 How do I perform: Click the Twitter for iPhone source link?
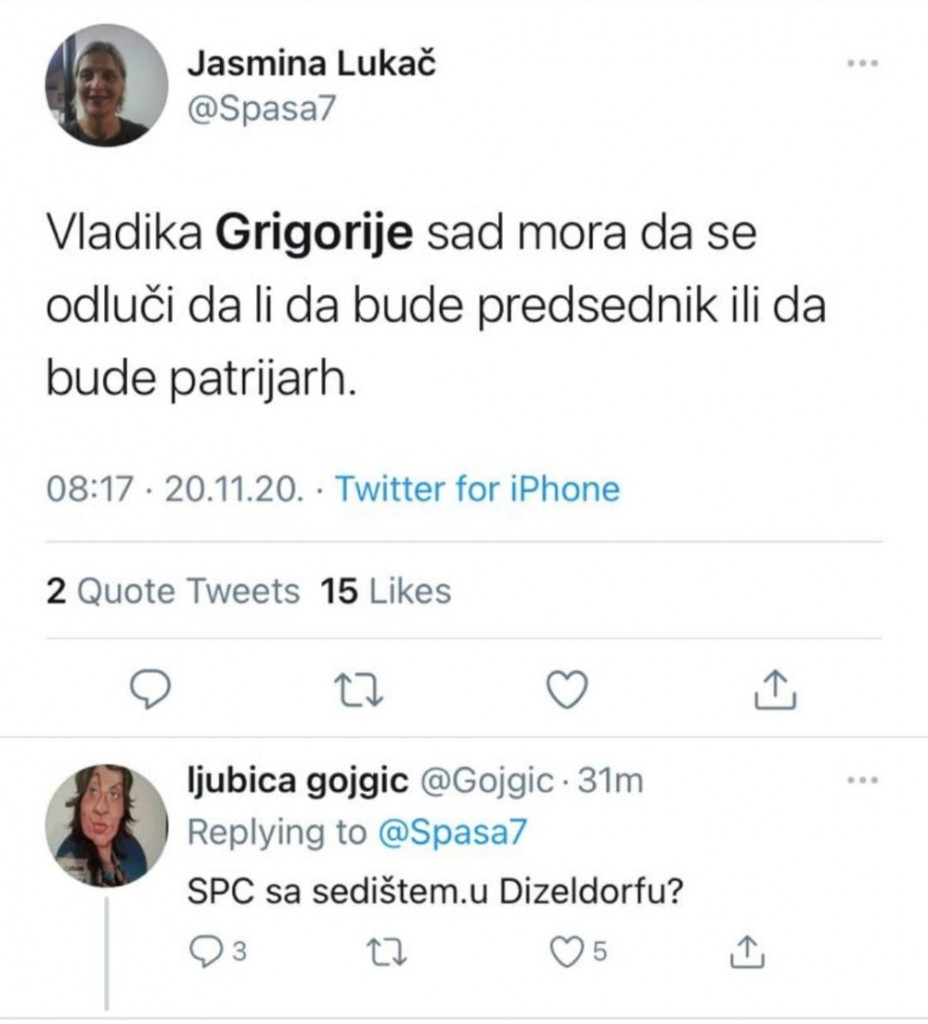click(477, 489)
